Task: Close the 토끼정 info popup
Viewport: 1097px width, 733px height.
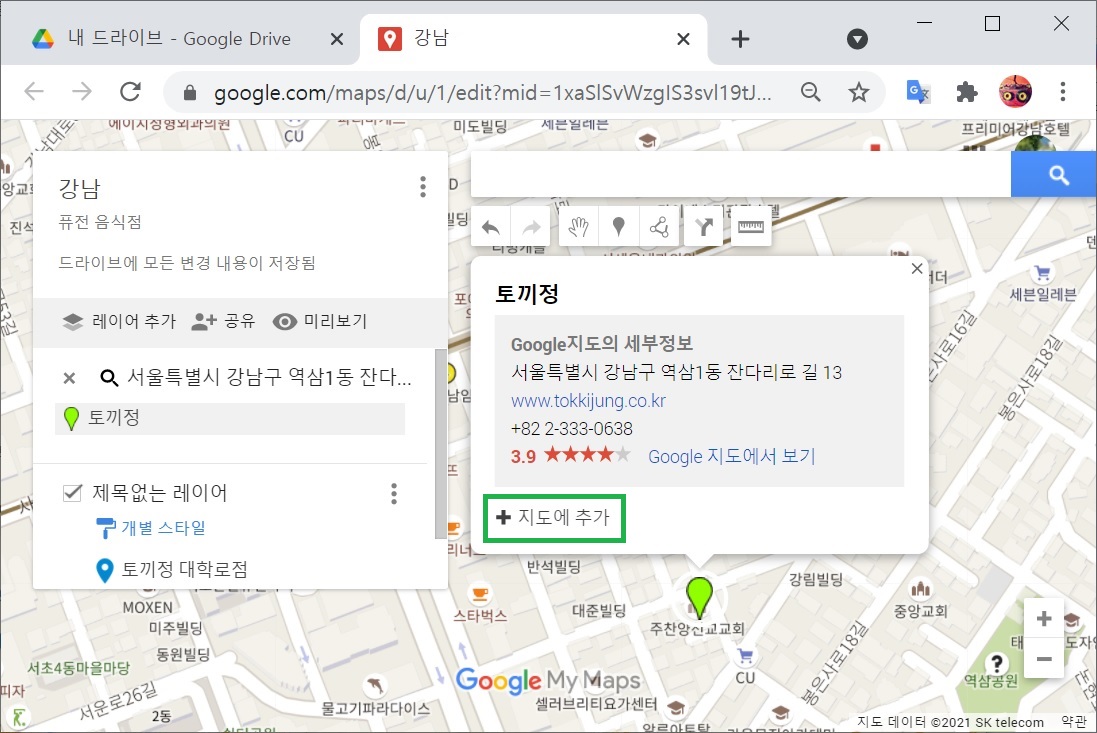Action: (917, 269)
